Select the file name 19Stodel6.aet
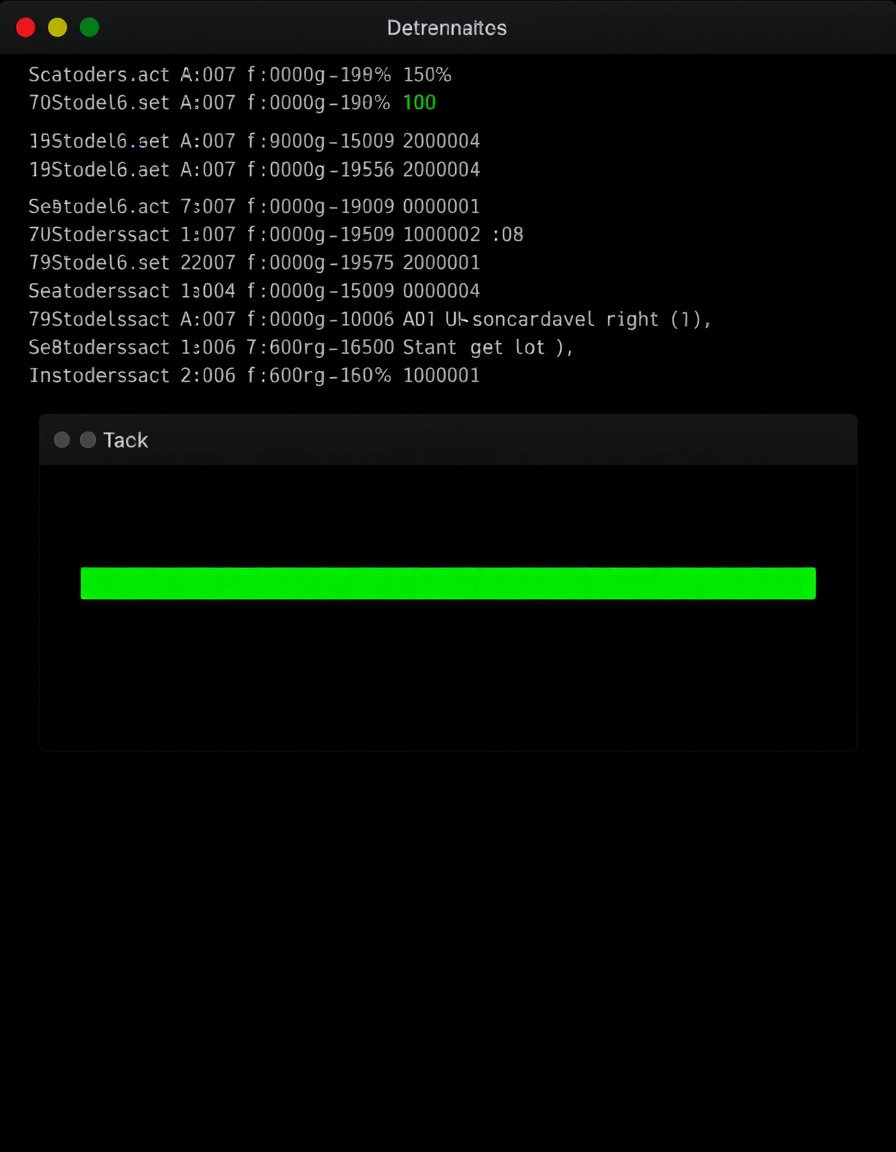 tap(99, 170)
